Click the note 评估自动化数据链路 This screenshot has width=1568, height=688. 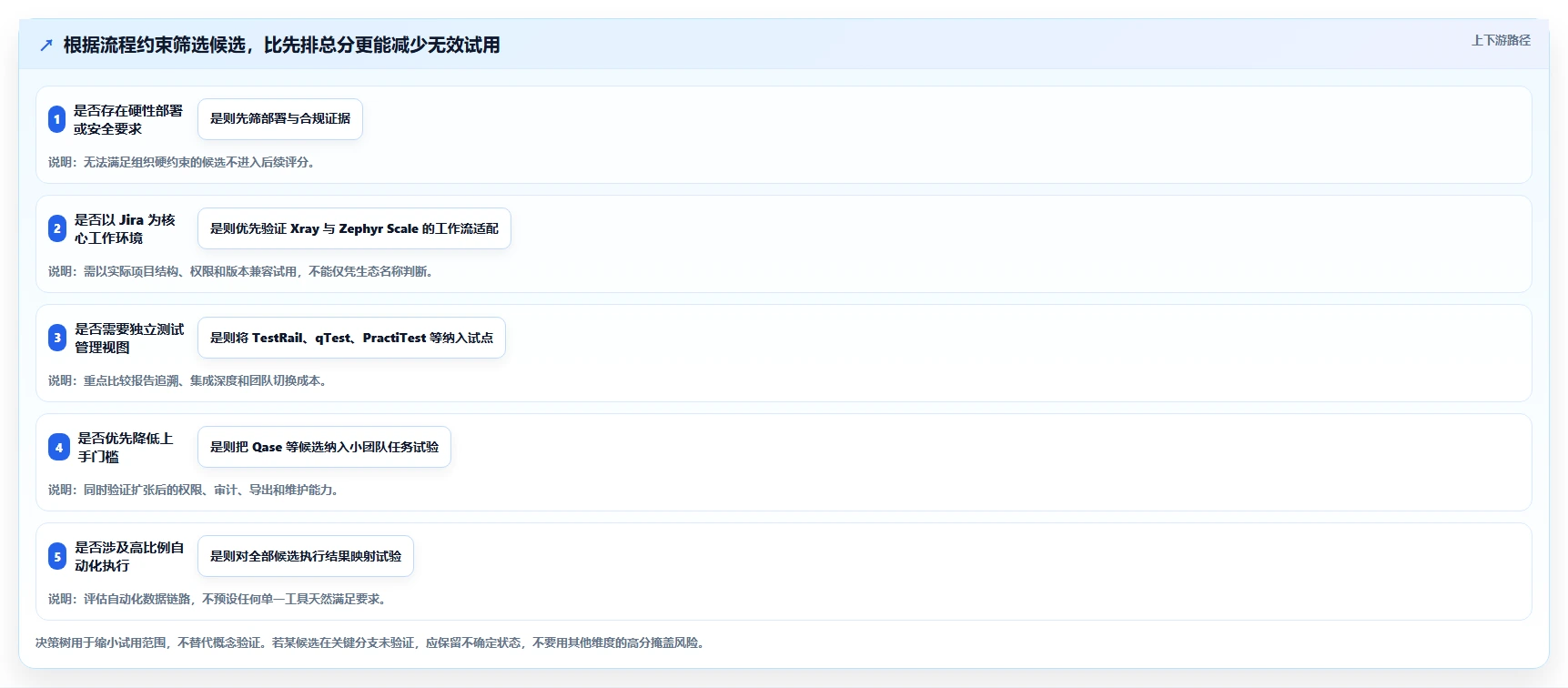pyautogui.click(x=219, y=599)
